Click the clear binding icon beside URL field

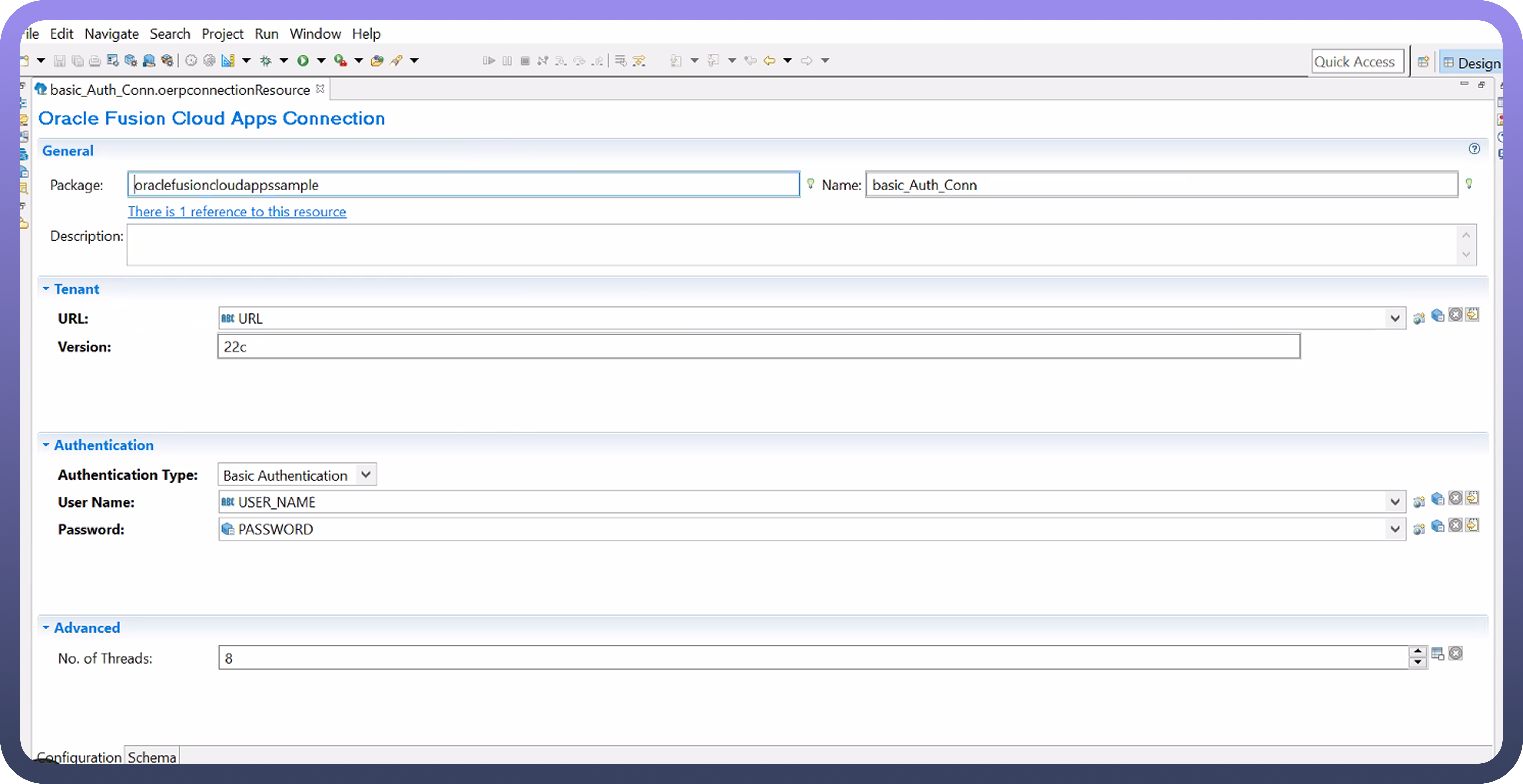(1456, 315)
